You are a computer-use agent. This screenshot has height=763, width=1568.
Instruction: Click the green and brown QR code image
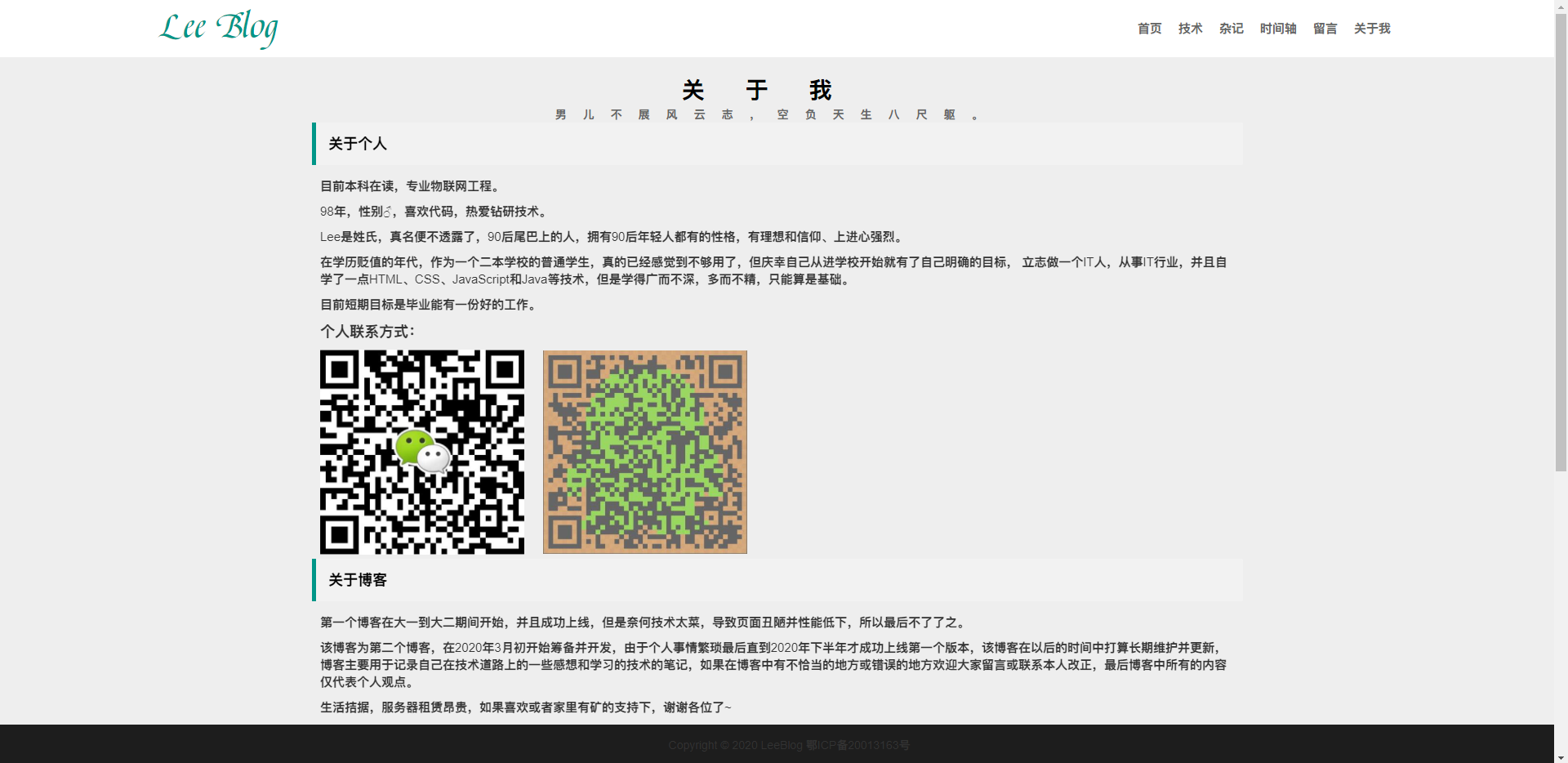point(645,452)
